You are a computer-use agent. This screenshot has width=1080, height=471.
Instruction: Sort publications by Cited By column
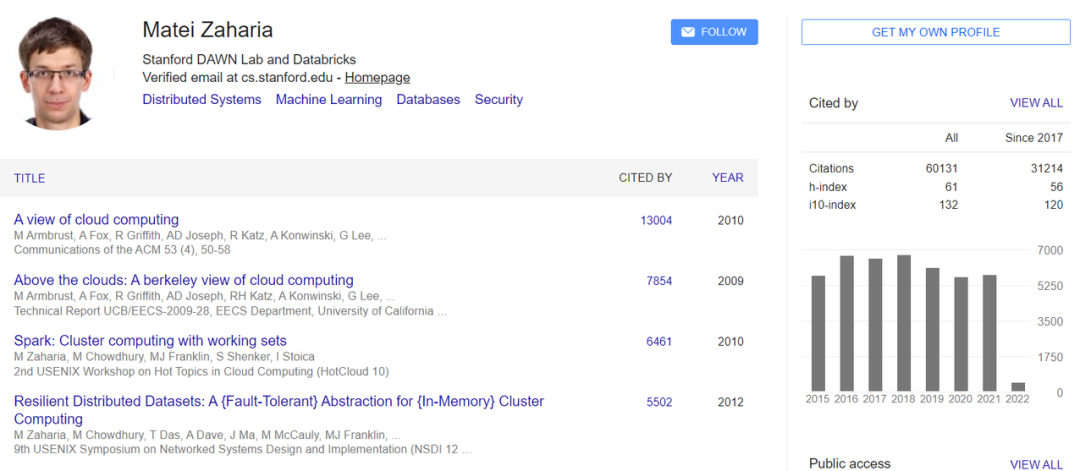click(x=645, y=178)
